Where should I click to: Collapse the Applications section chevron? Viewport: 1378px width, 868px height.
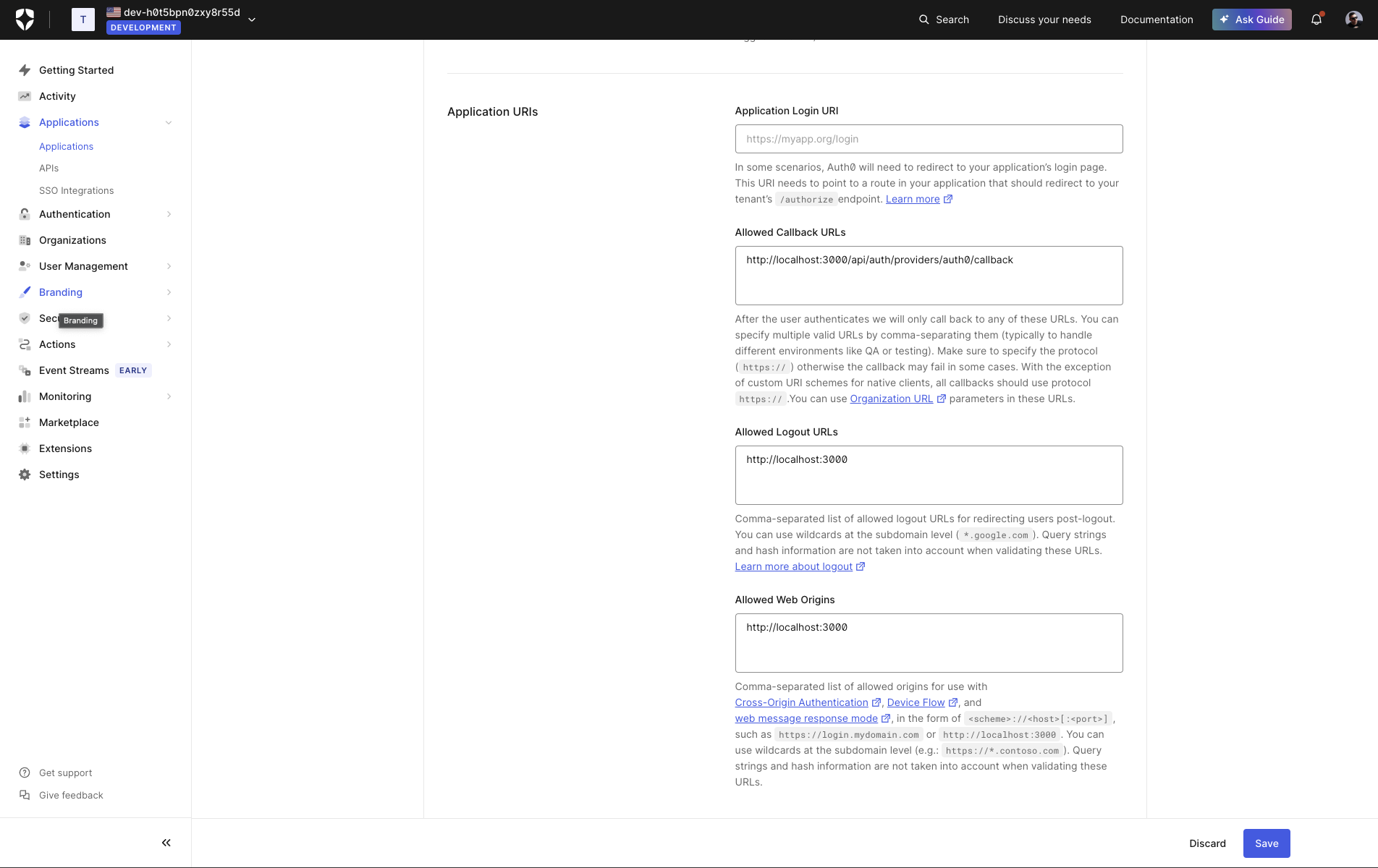169,122
